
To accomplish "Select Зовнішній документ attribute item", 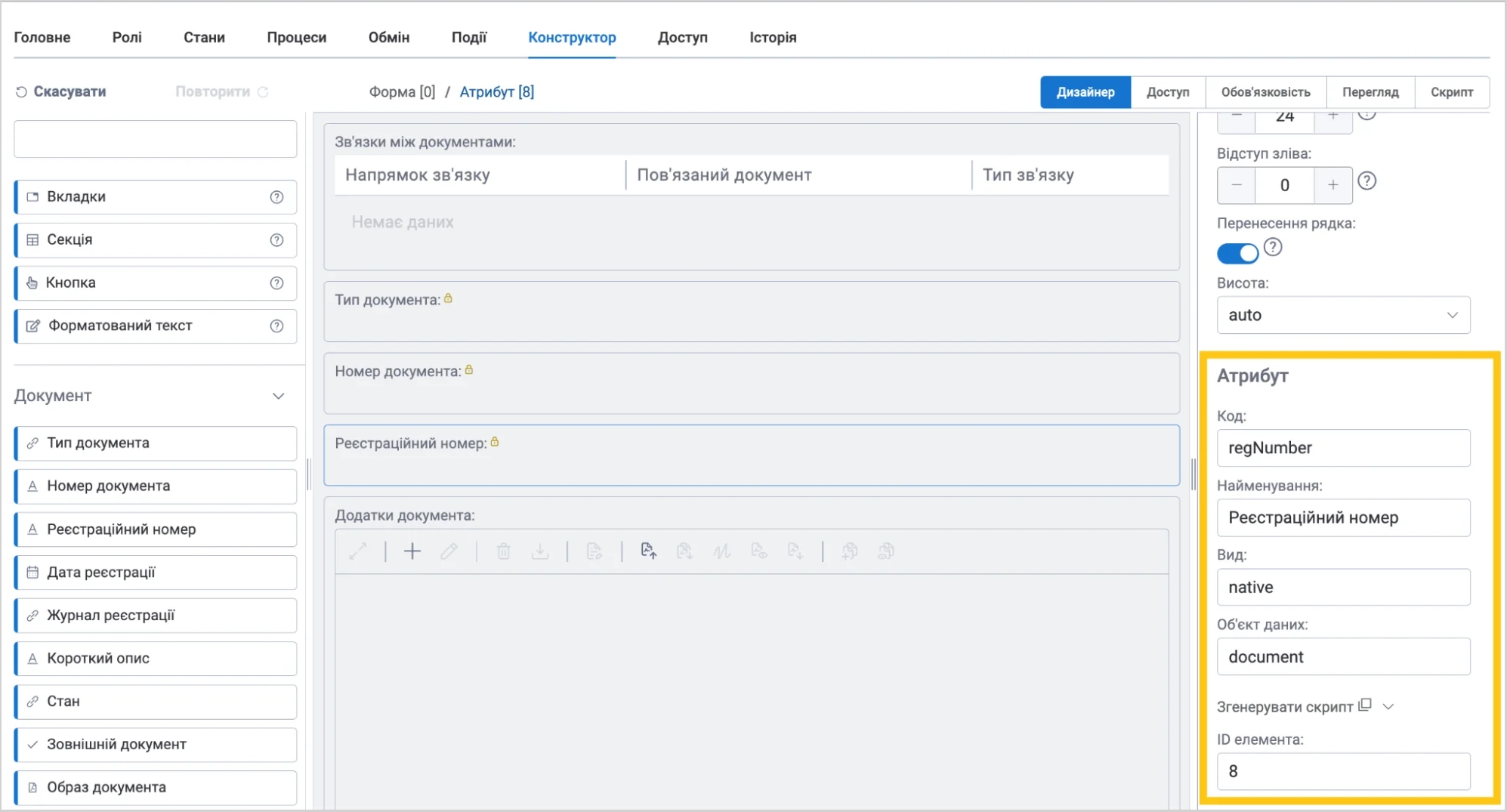I will click(156, 745).
